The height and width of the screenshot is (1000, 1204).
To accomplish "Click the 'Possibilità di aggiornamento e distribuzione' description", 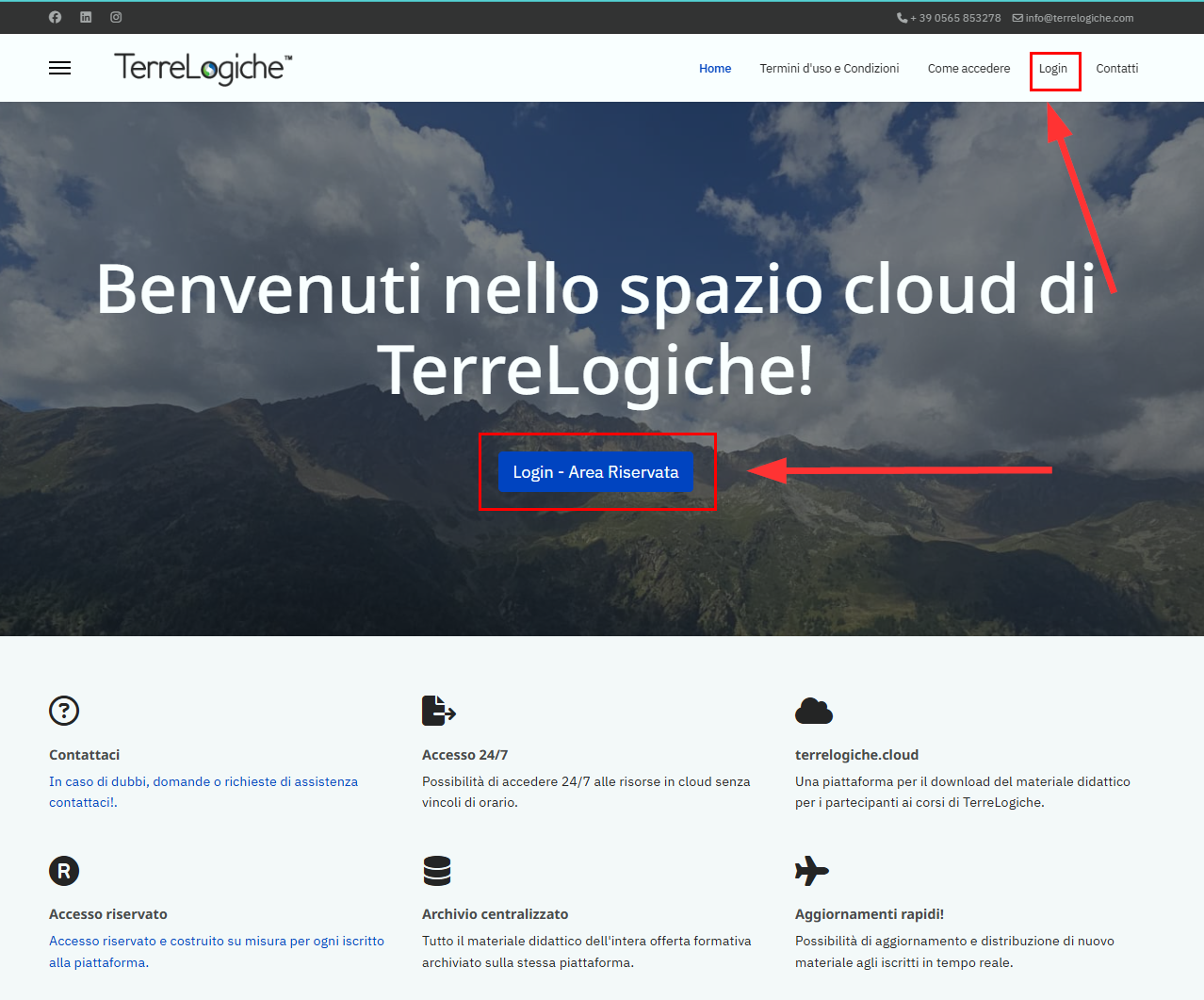I will click(x=954, y=952).
